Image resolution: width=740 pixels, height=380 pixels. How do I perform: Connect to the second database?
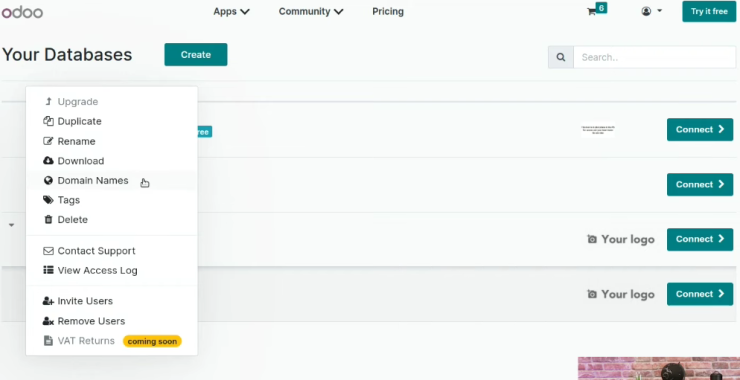click(700, 185)
